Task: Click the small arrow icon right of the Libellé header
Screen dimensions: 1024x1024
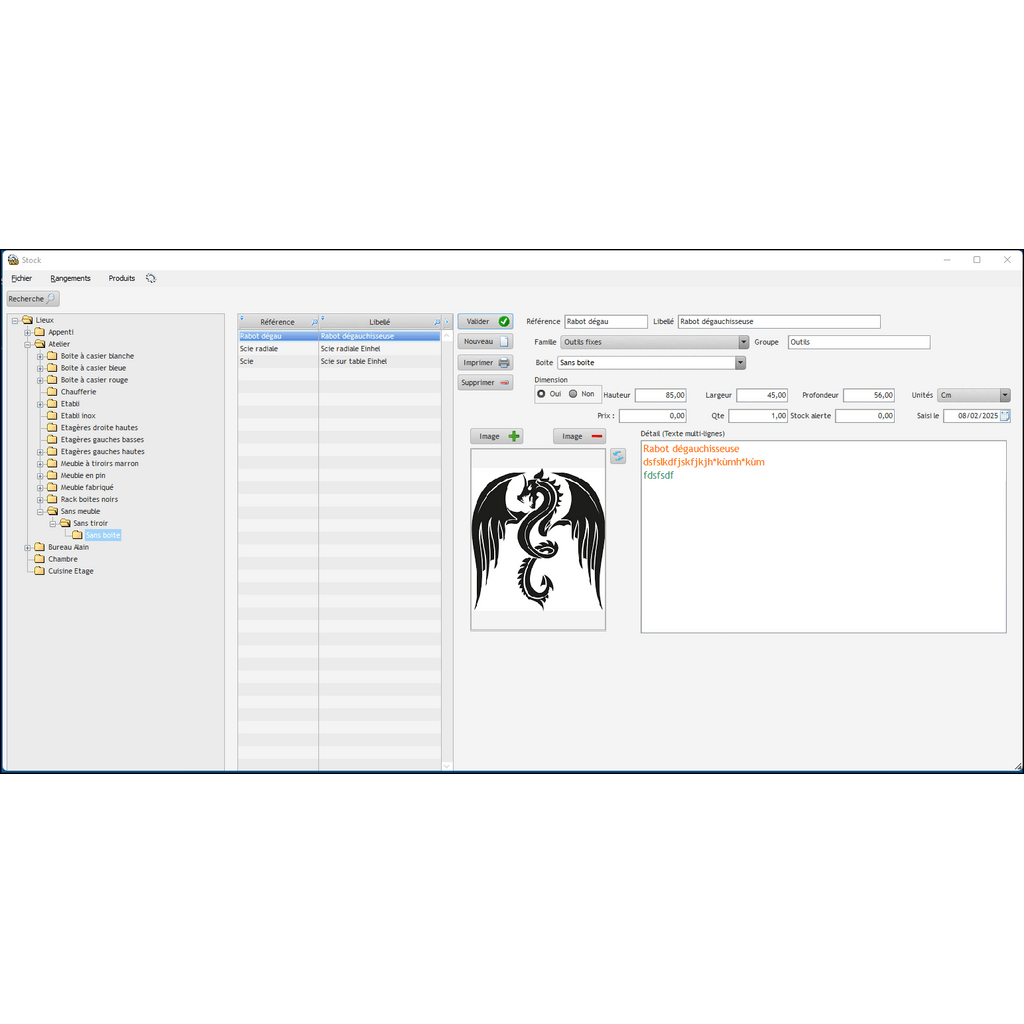Action: click(x=447, y=322)
